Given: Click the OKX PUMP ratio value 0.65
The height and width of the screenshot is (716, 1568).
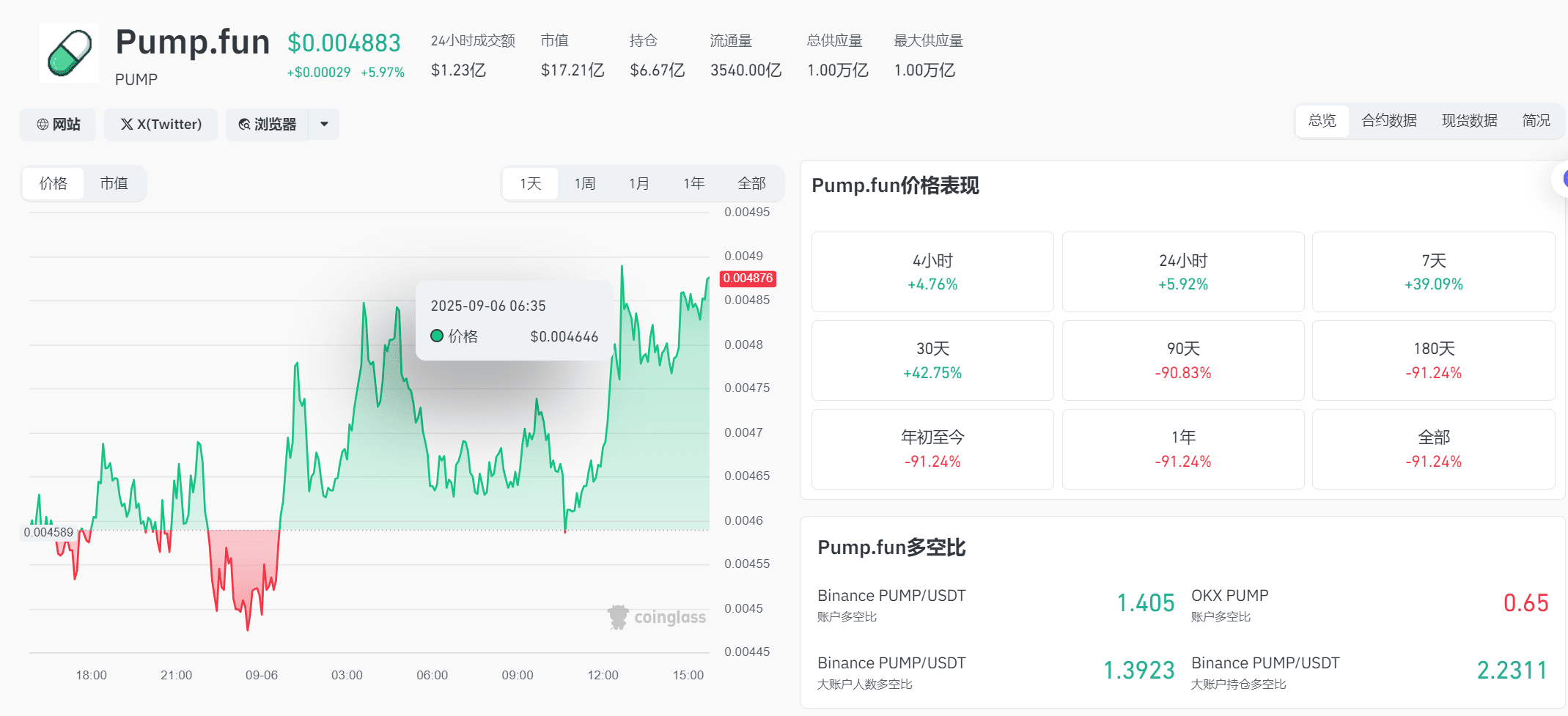Looking at the screenshot, I should pos(1526,603).
